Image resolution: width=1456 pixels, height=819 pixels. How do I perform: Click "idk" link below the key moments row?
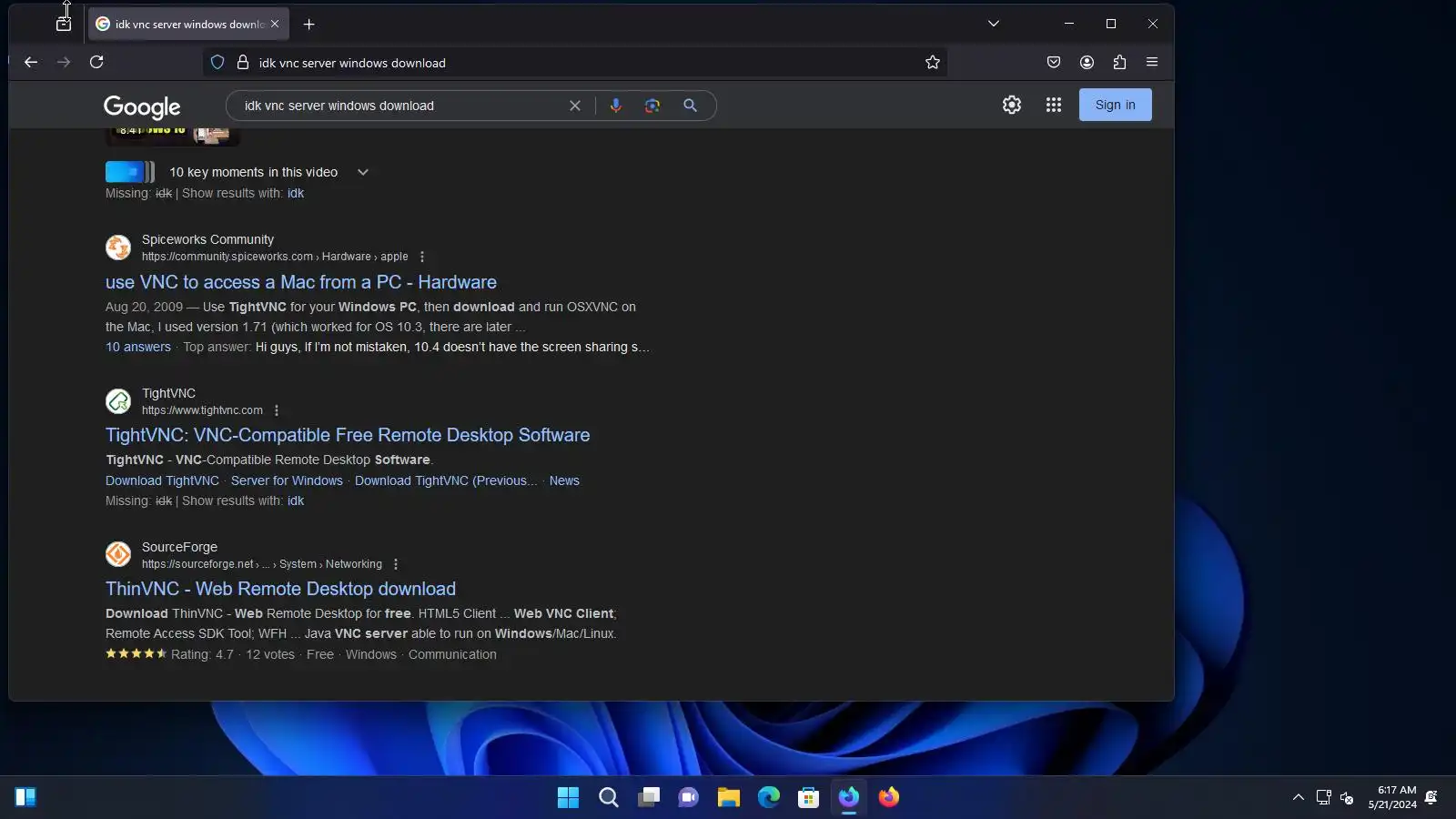point(296,193)
